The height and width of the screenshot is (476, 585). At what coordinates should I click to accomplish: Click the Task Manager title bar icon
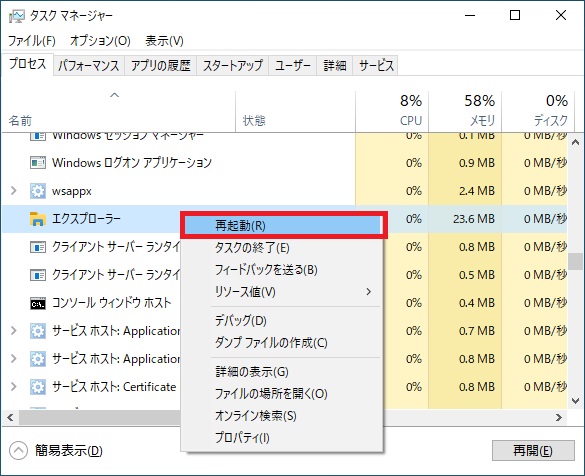(x=16, y=16)
